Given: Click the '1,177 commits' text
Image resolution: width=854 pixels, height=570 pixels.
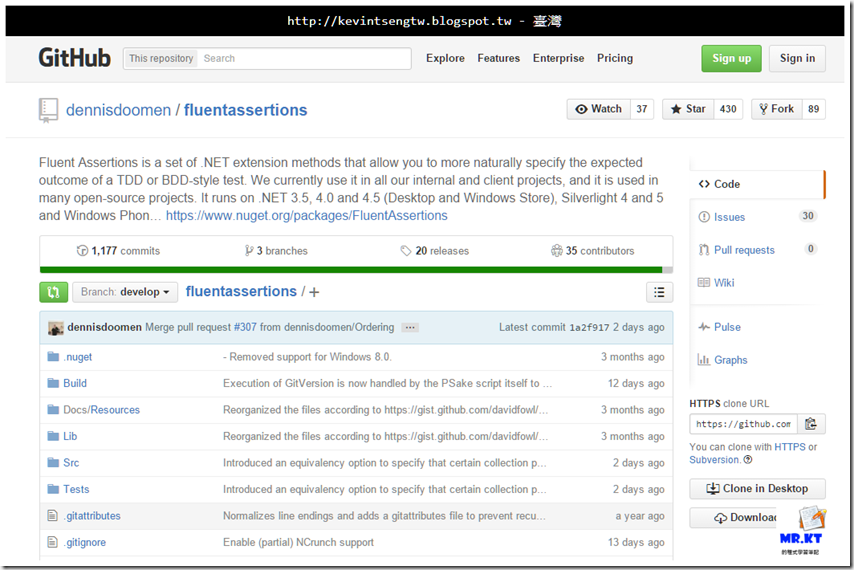Looking at the screenshot, I should pos(126,250).
